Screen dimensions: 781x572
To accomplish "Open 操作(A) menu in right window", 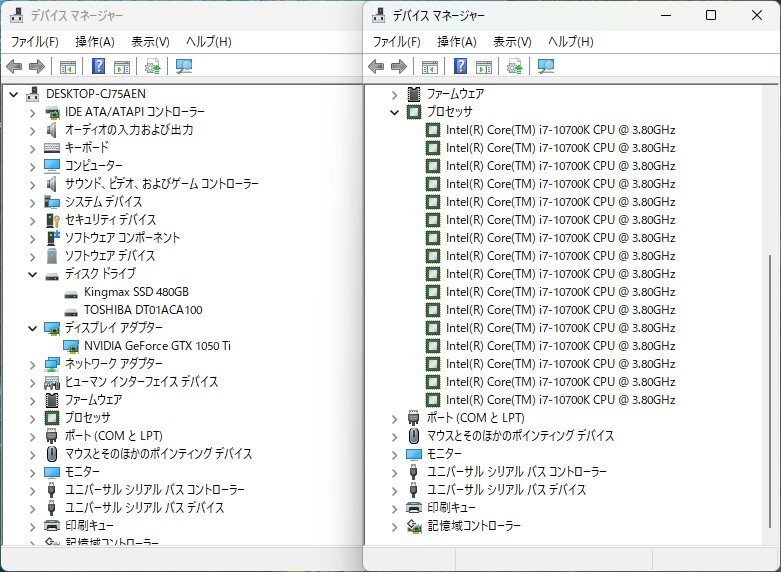I will pyautogui.click(x=457, y=42).
